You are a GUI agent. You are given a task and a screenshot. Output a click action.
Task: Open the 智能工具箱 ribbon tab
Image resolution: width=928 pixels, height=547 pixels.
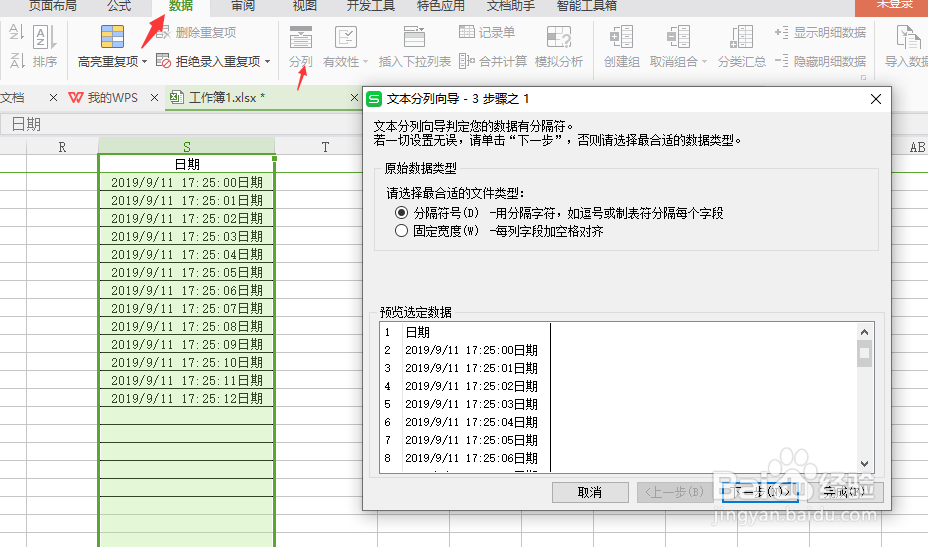click(587, 6)
